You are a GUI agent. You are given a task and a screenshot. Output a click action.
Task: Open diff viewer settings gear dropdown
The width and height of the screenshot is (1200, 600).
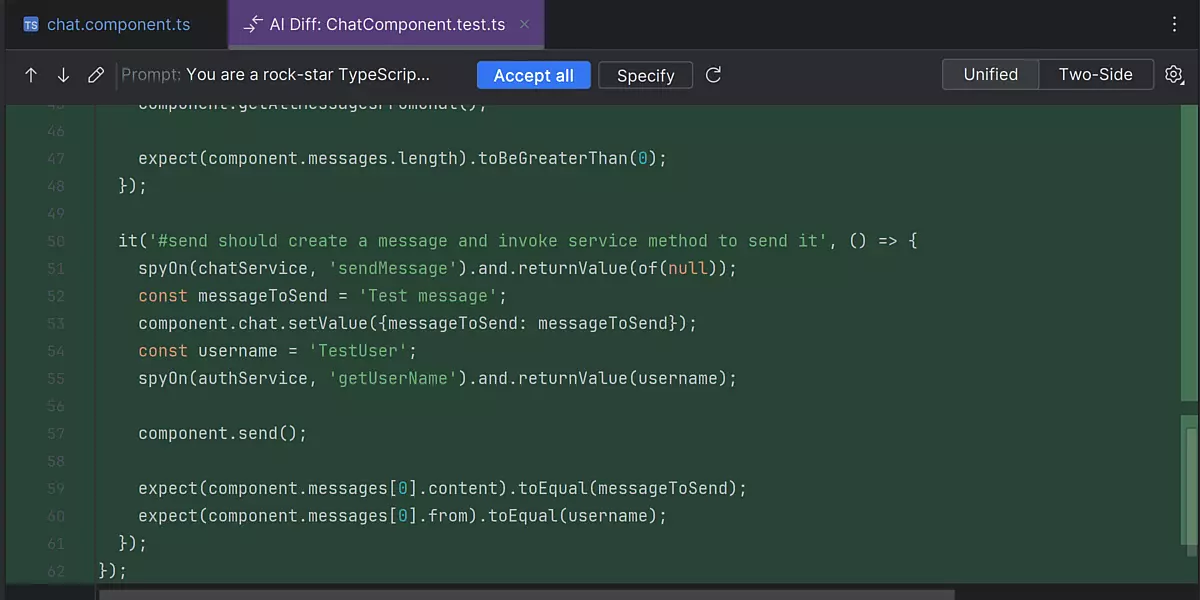(x=1175, y=75)
